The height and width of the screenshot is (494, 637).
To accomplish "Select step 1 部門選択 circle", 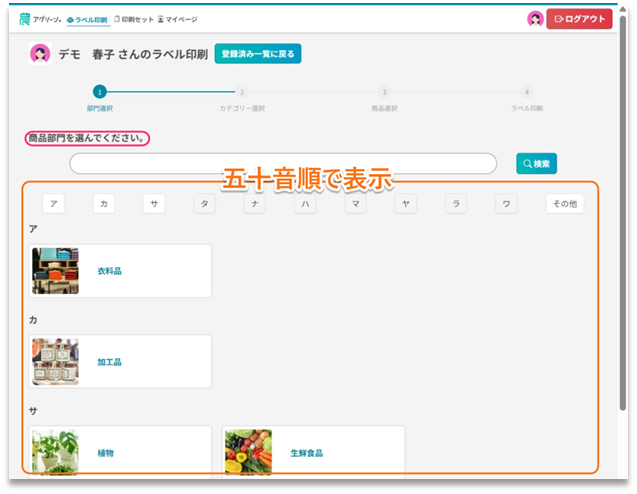I will pyautogui.click(x=99, y=92).
